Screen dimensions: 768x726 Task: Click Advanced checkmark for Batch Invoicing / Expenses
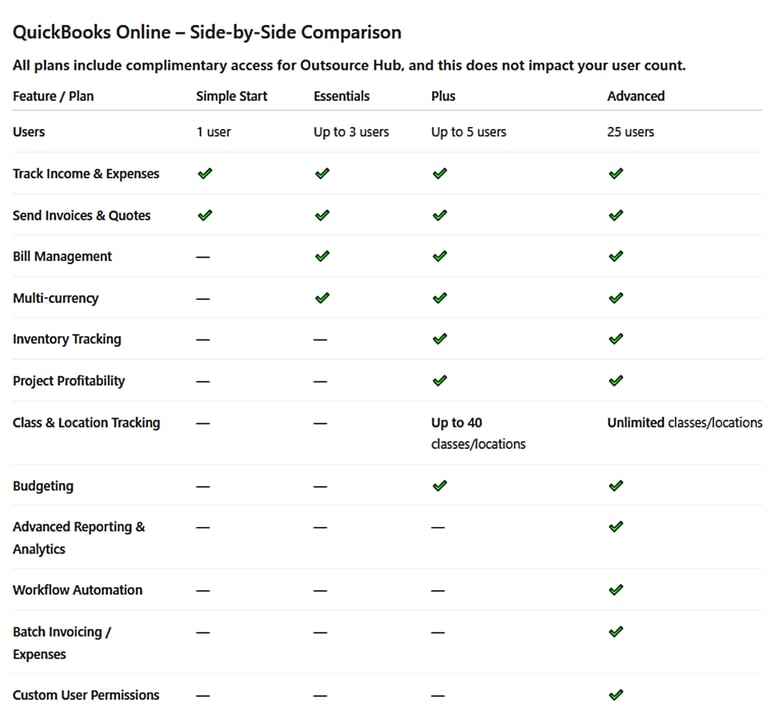[616, 632]
